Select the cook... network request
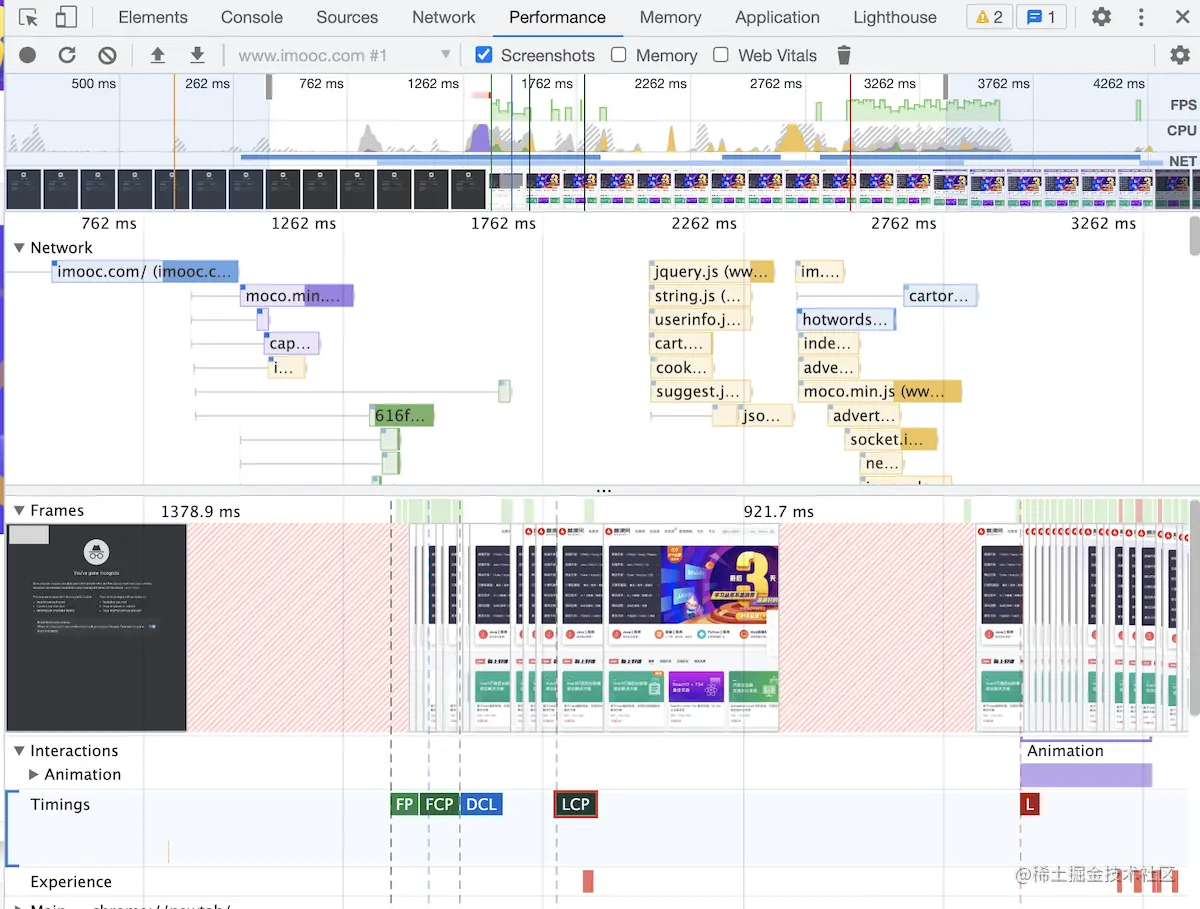 click(x=680, y=367)
